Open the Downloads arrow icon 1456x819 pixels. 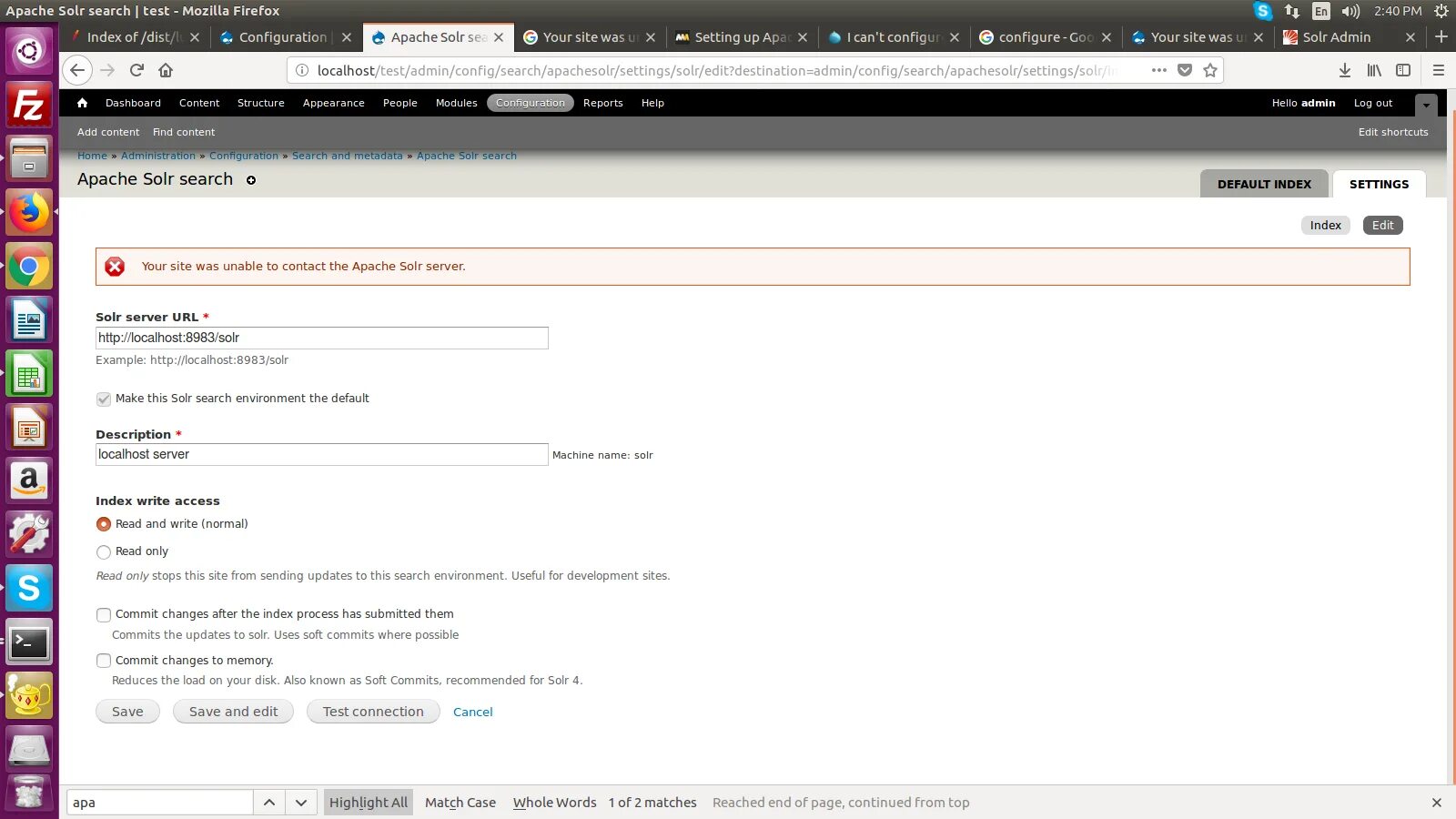pyautogui.click(x=1345, y=70)
